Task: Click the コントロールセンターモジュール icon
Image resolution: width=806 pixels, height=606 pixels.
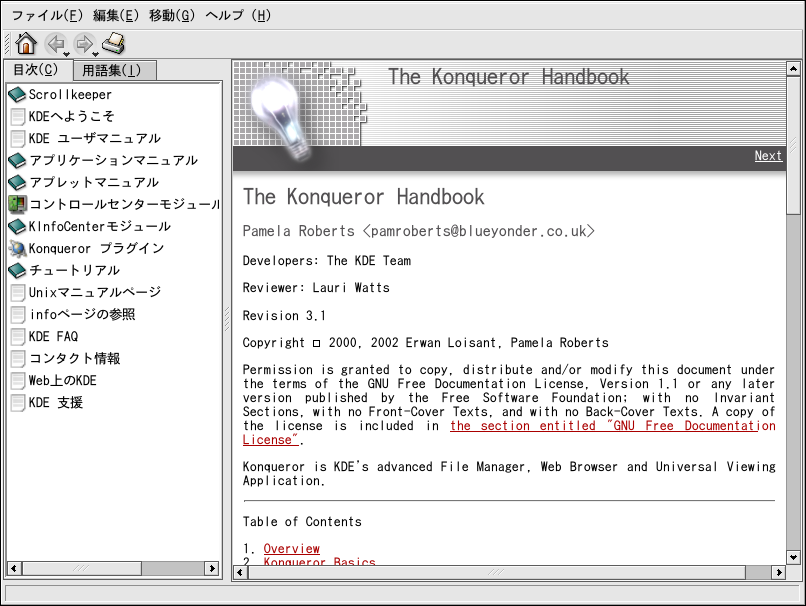Action: [17, 204]
